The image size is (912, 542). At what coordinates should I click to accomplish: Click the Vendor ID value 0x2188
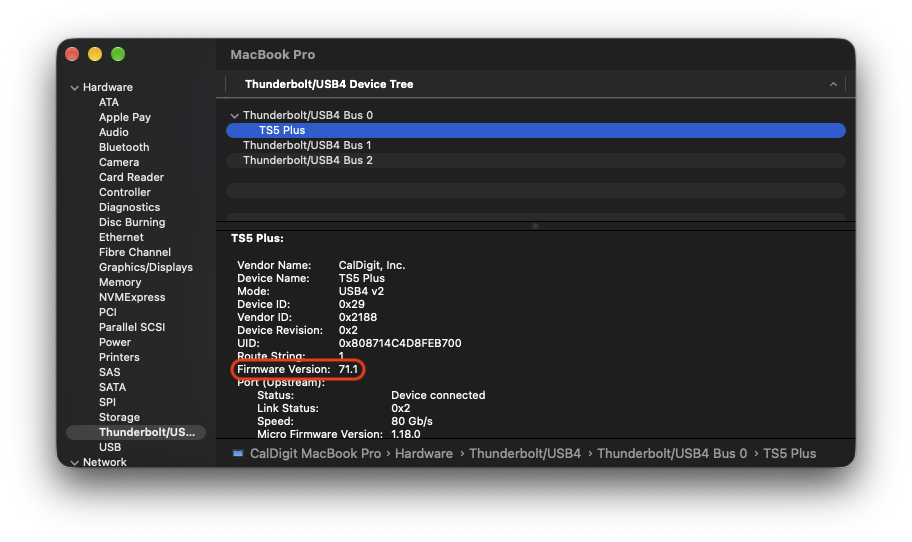(358, 318)
